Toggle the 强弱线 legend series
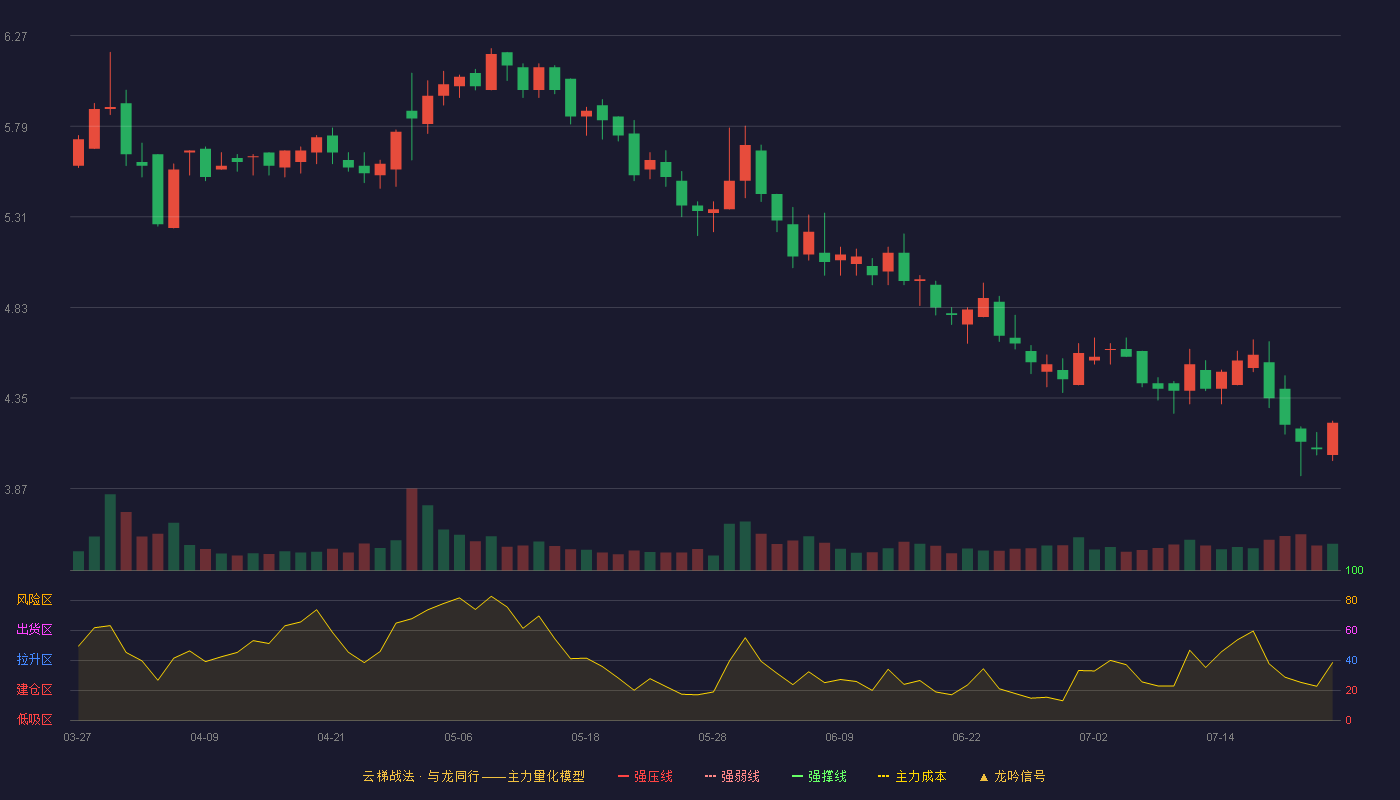 click(x=732, y=776)
